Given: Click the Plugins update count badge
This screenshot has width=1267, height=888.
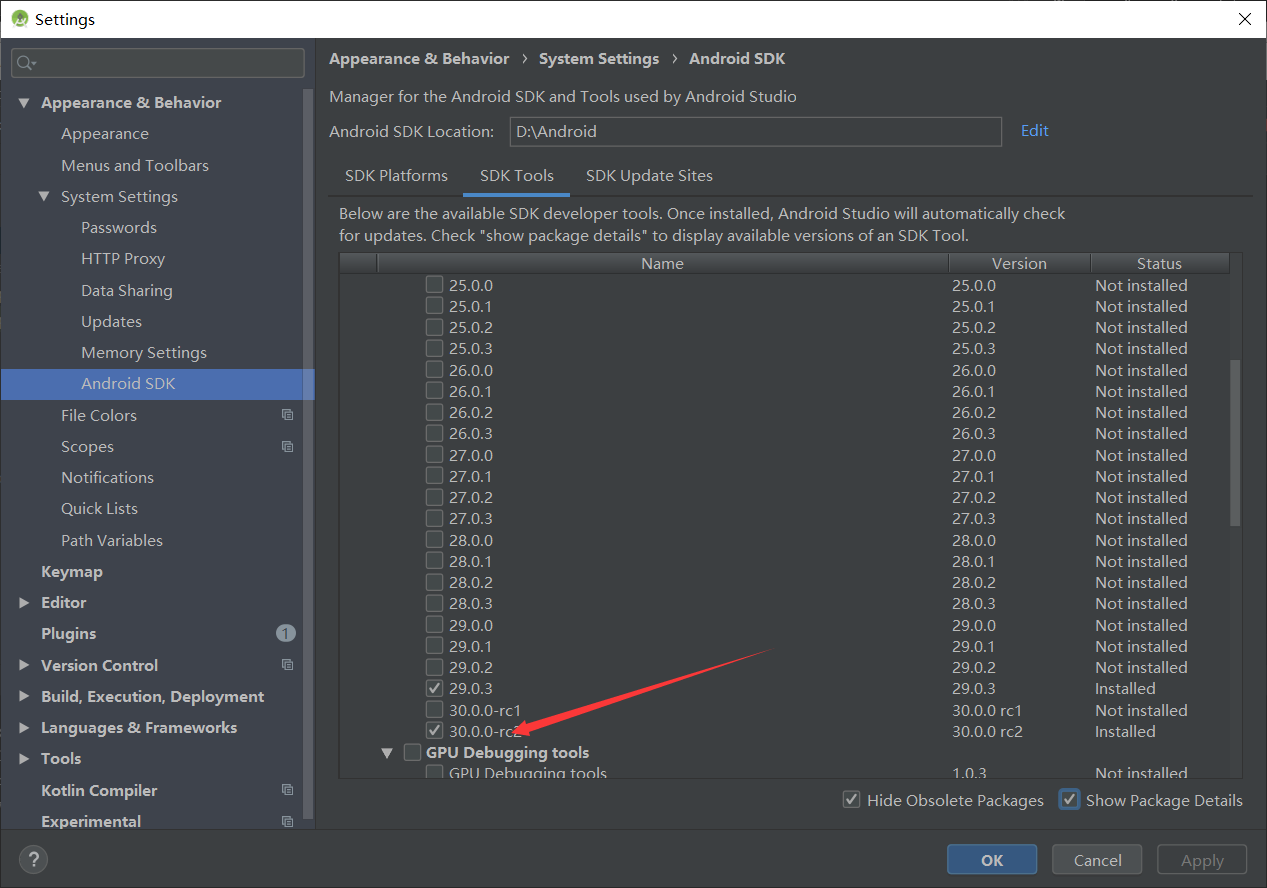Looking at the screenshot, I should pyautogui.click(x=285, y=633).
